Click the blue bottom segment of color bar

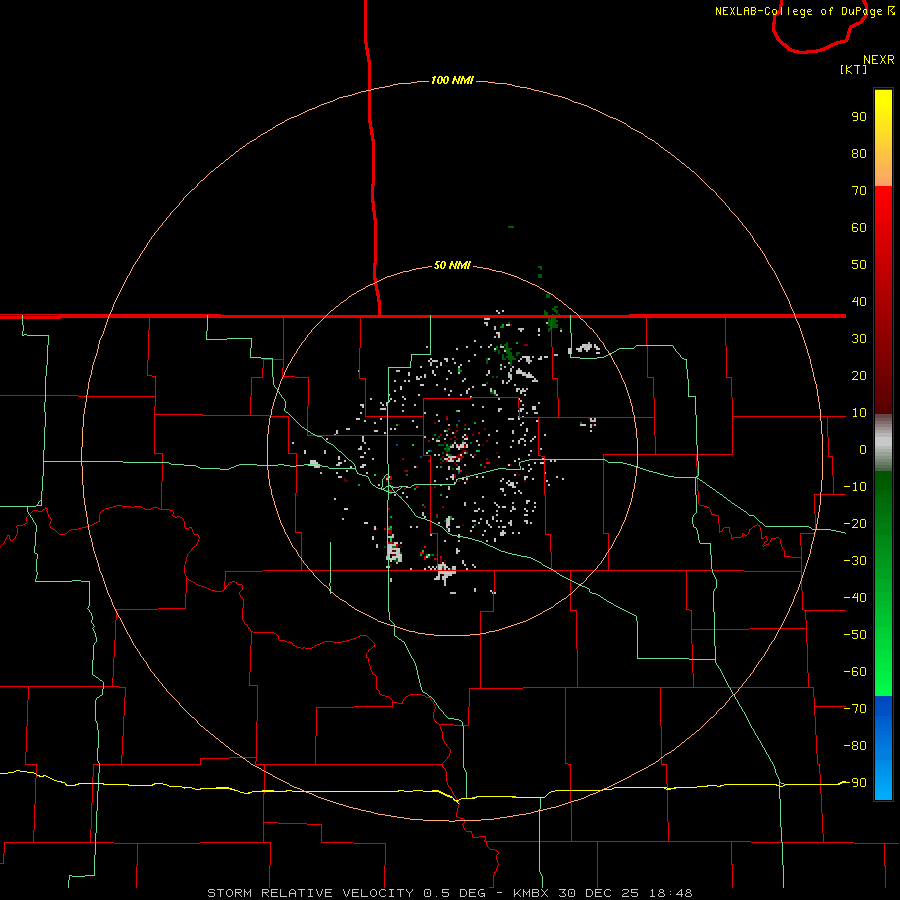click(883, 748)
